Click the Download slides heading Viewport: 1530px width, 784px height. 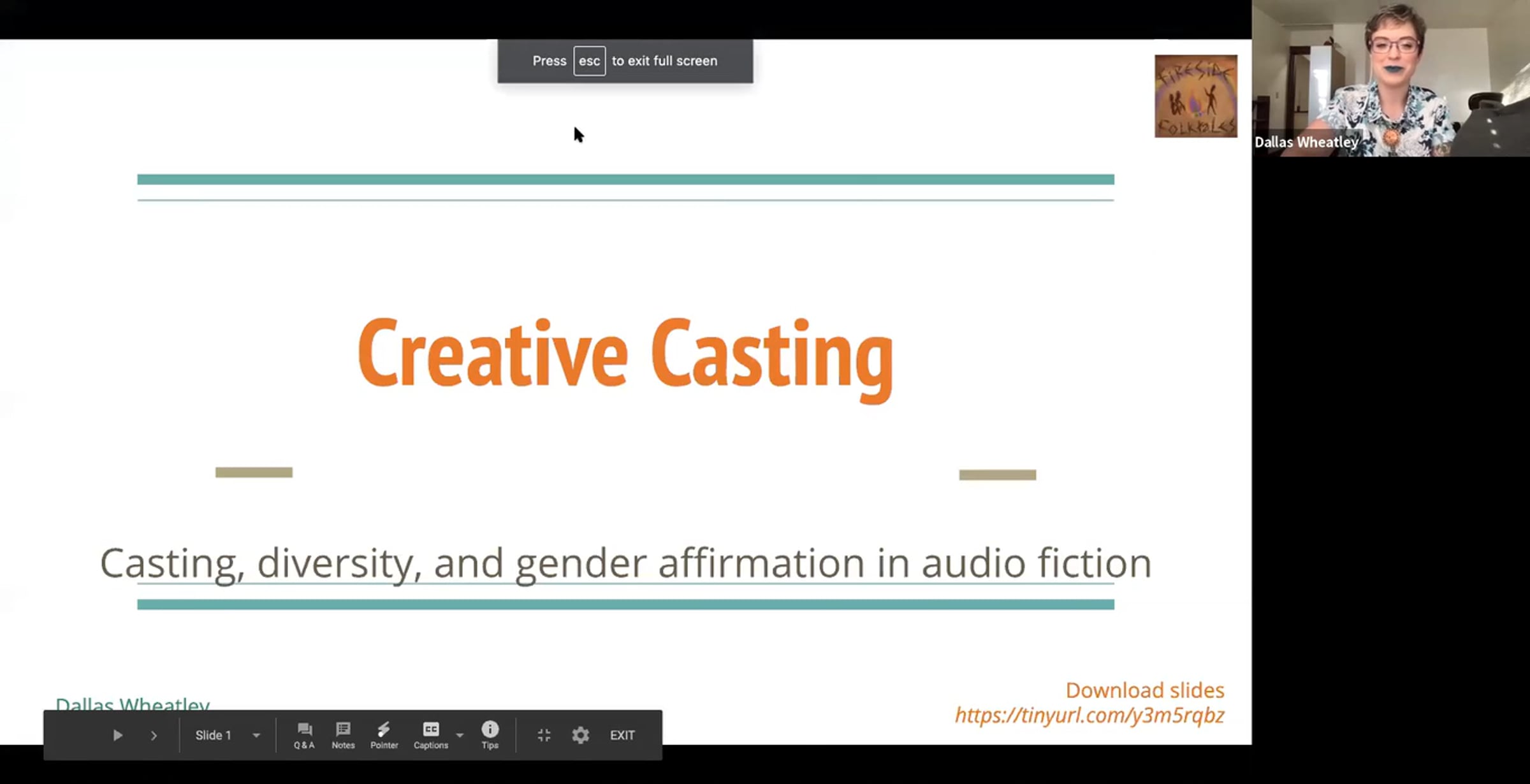(1144, 690)
